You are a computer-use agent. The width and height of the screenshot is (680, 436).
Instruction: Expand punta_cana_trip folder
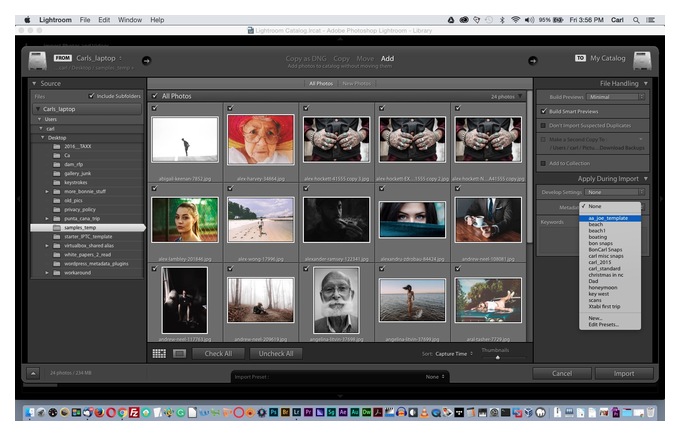click(47, 219)
